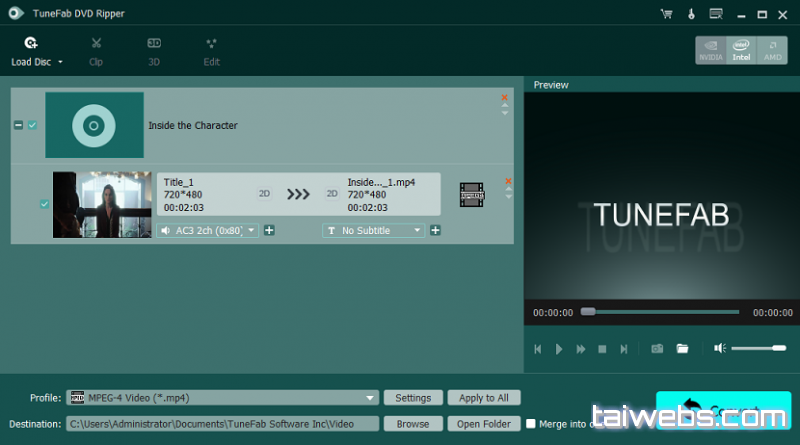
Task: Click the Settings button
Action: [413, 398]
